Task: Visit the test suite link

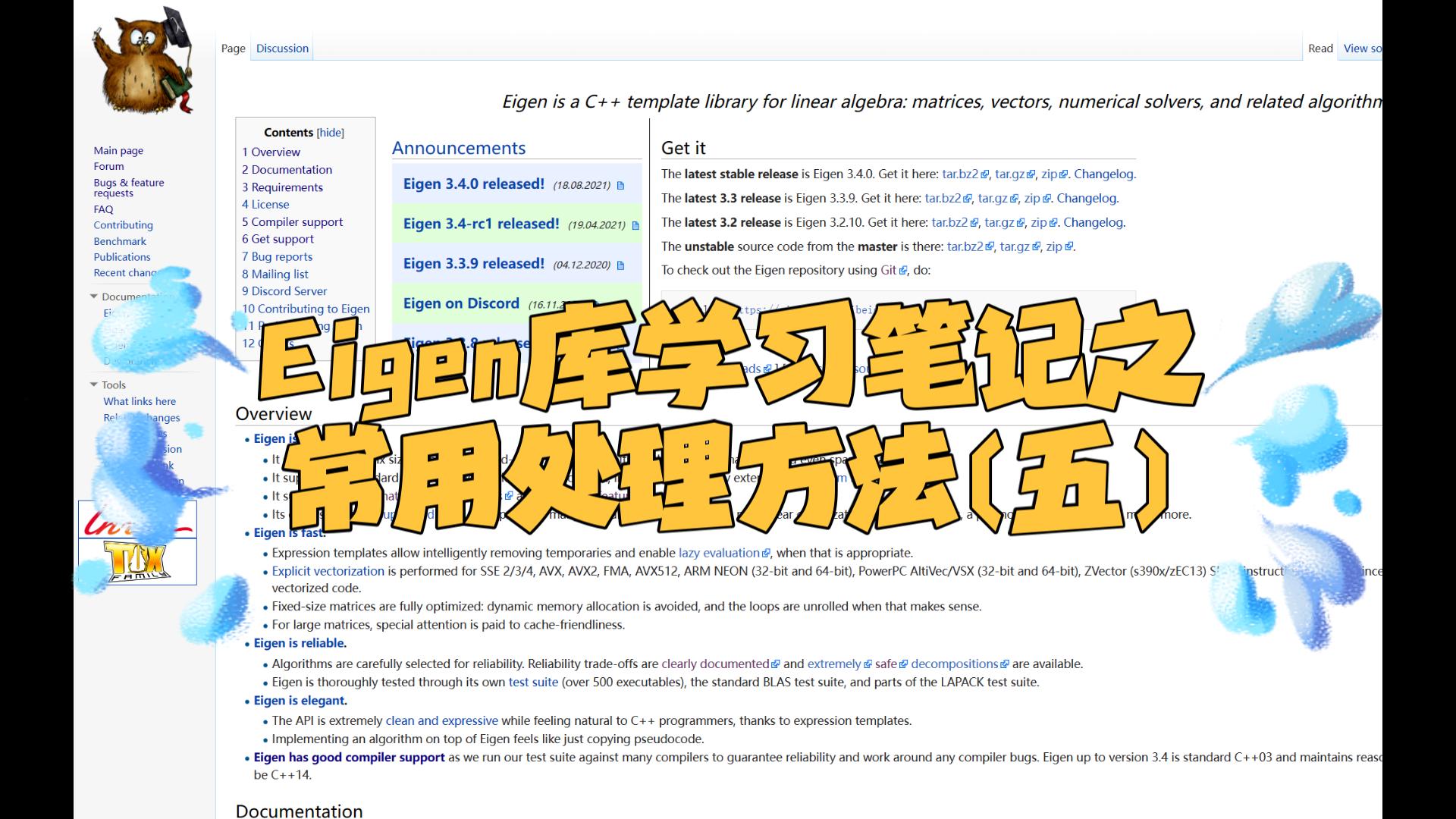Action: [532, 682]
